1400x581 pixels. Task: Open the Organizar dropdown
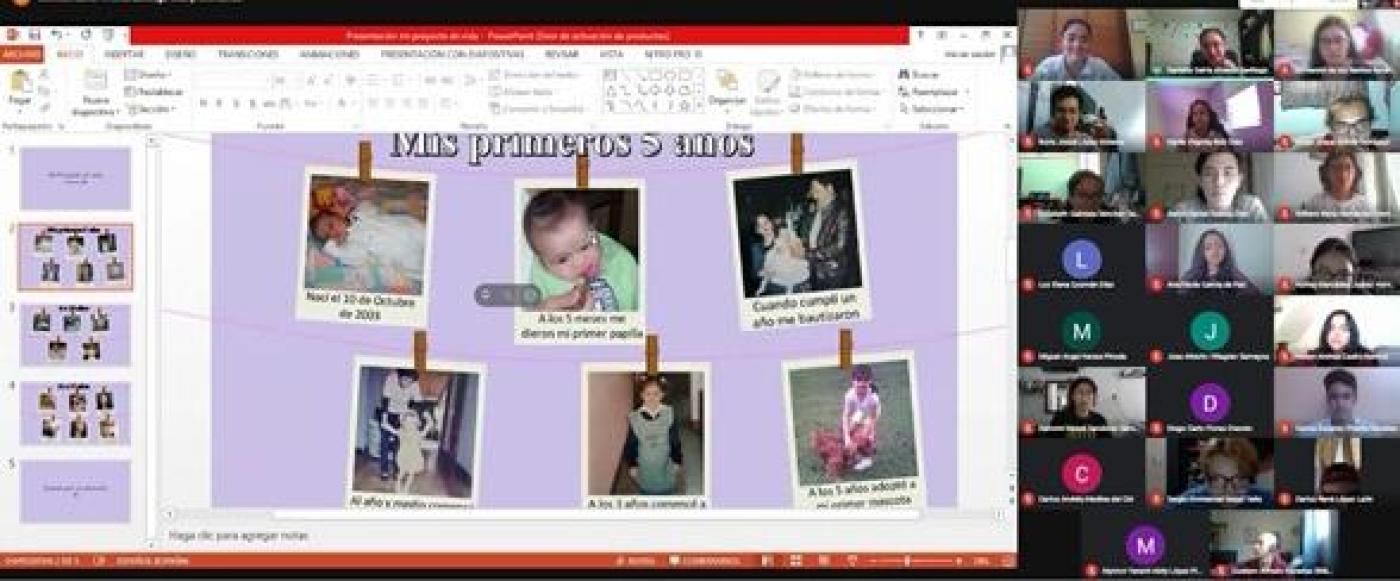[727, 88]
